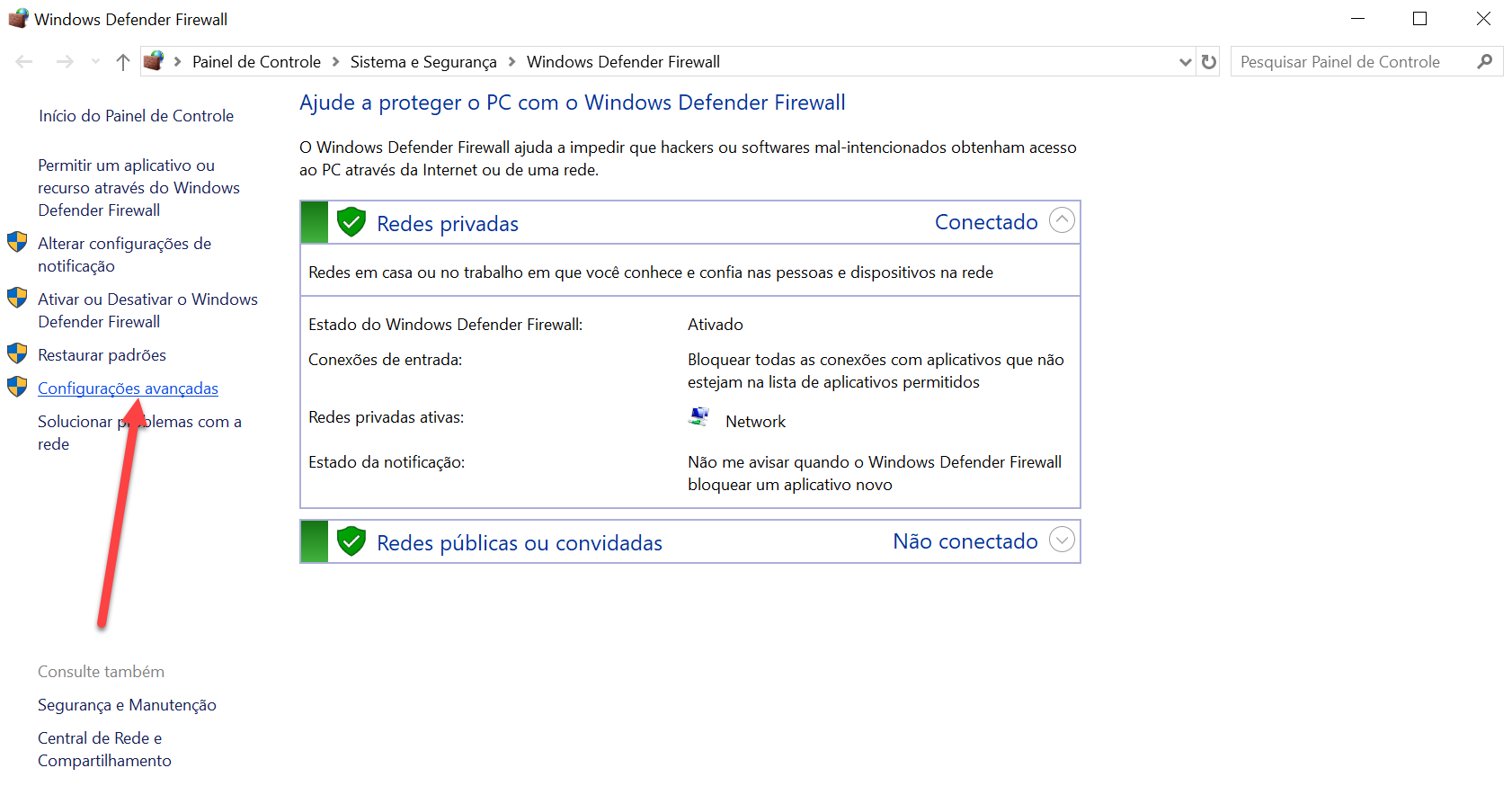Click the shield icon beside Restaurar padrões

tap(17, 353)
